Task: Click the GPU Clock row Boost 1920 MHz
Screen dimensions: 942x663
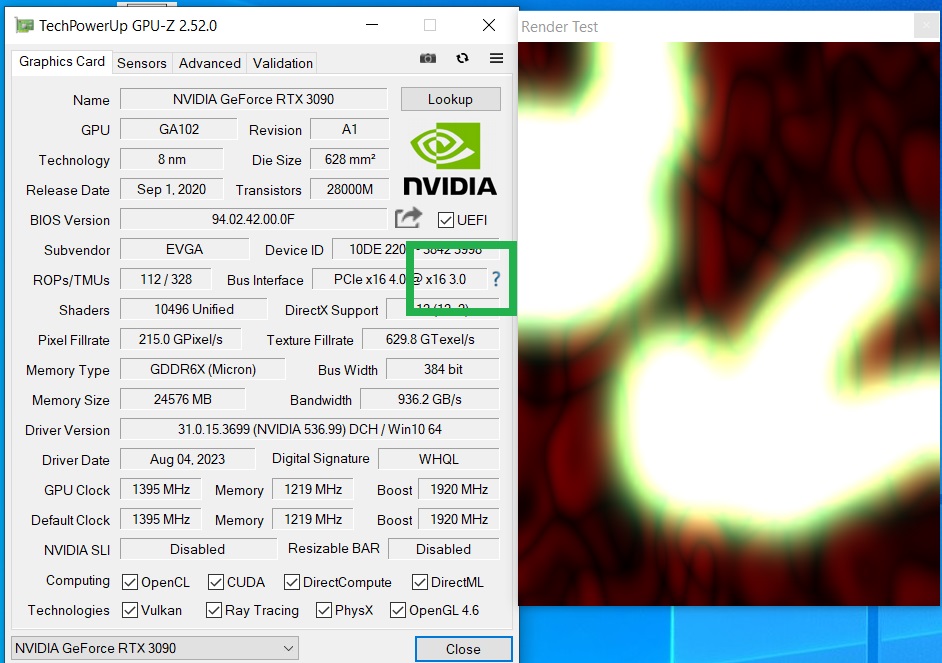Action: click(459, 489)
